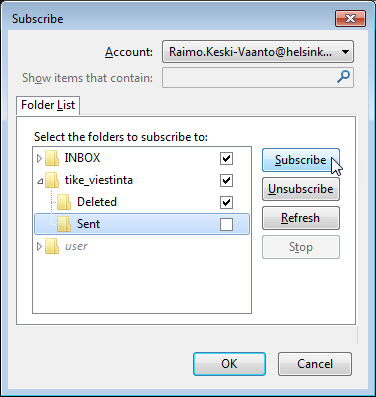Confirm with the OK button
This screenshot has width=376, height=397.
229,364
